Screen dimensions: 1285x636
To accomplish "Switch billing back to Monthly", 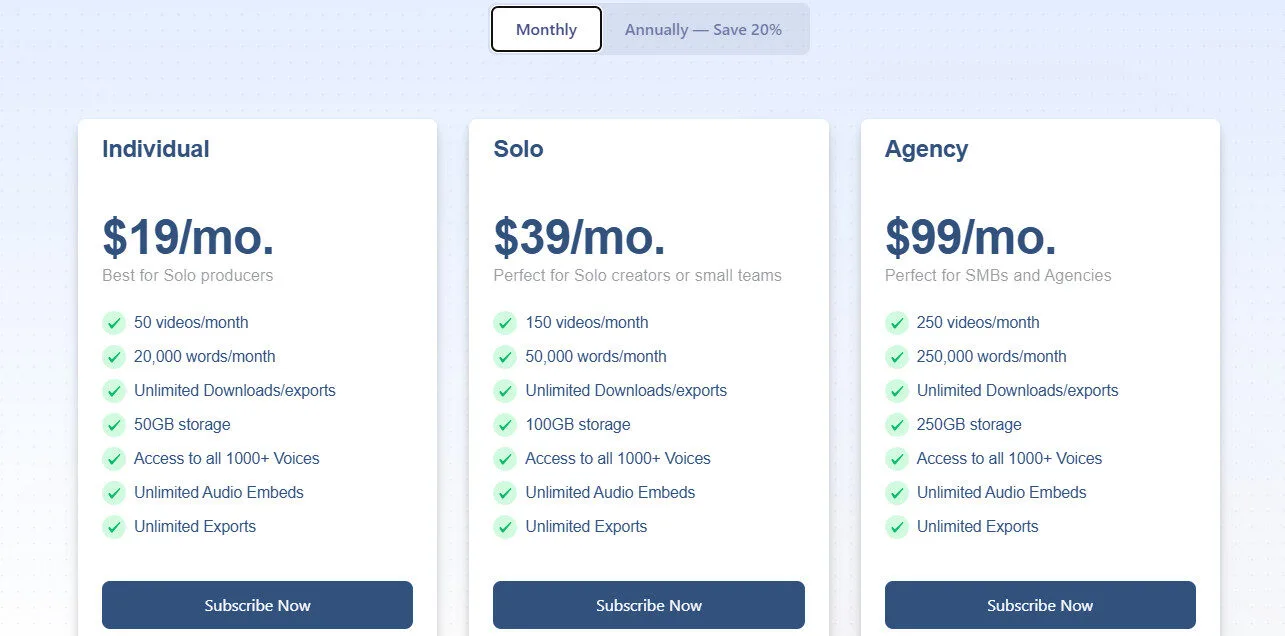I will pyautogui.click(x=545, y=29).
